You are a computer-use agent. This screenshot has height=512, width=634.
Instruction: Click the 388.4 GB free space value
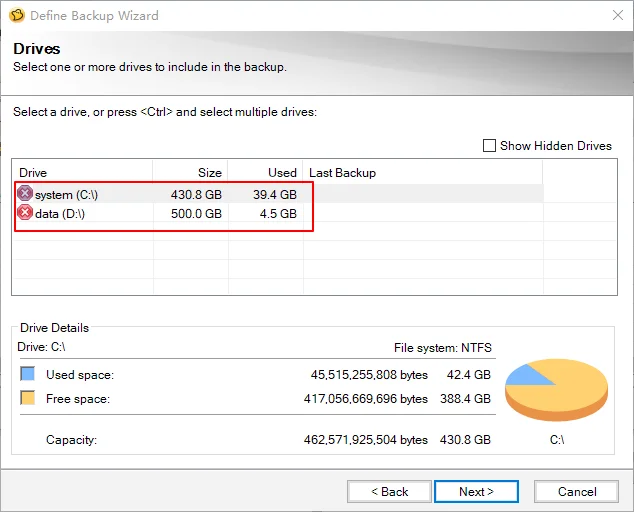pyautogui.click(x=465, y=399)
